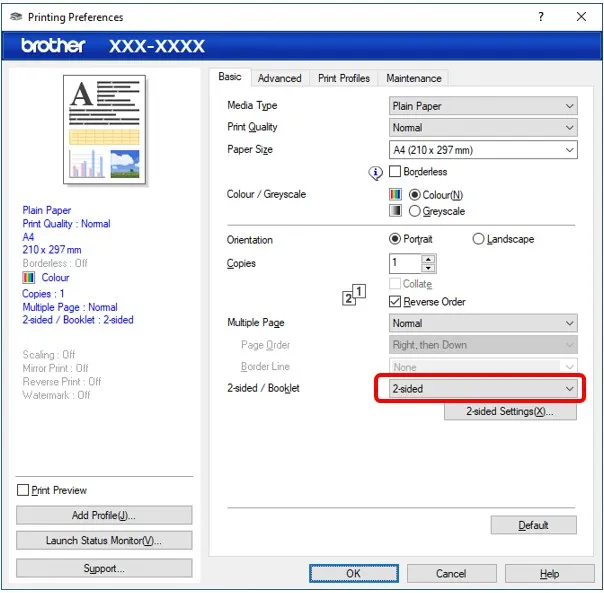The width and height of the screenshot is (604, 593).
Task: Click the colour mode icon beside Colour
Action: [396, 195]
